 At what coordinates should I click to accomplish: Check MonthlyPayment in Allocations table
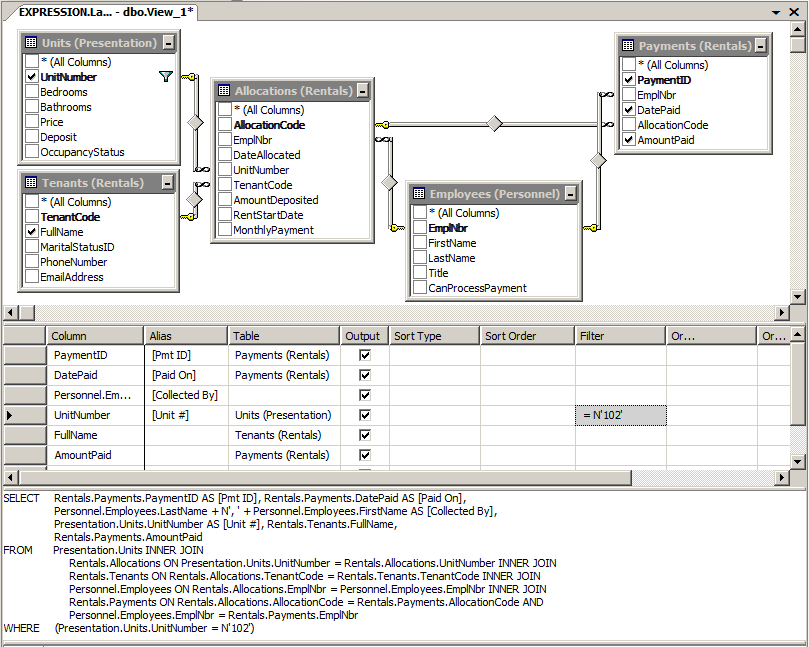pyautogui.click(x=224, y=230)
